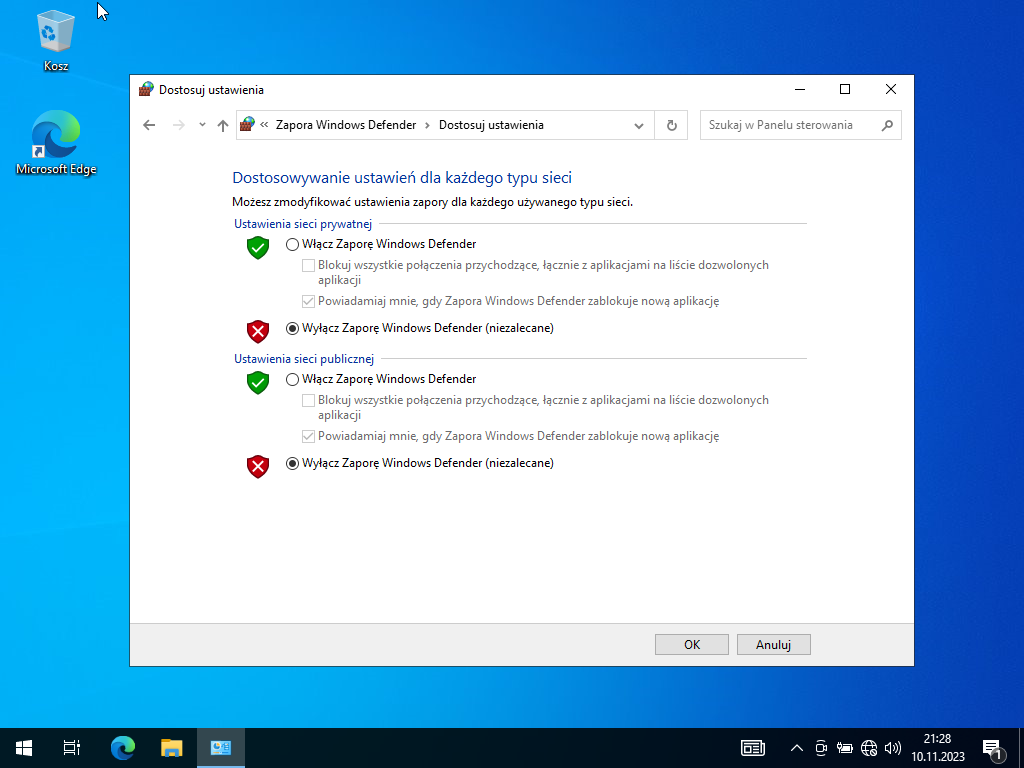
Task: Click the battery power tray icon
Action: coord(844,748)
